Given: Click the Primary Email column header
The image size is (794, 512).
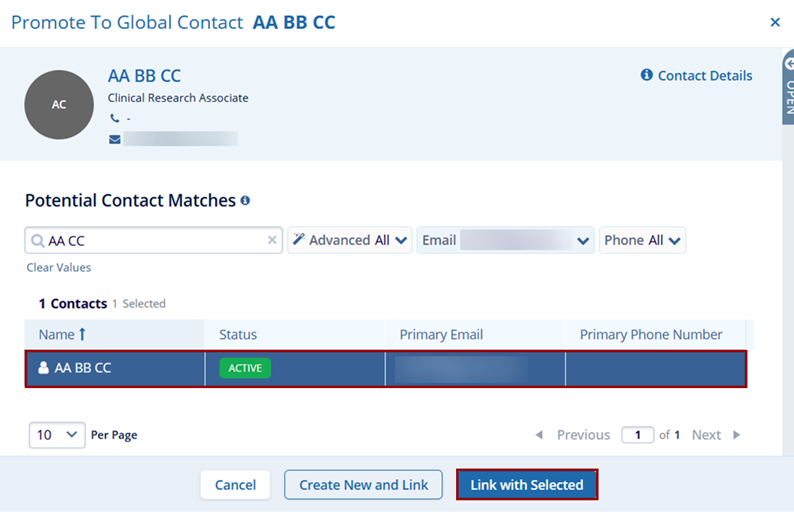Looking at the screenshot, I should coord(441,335).
